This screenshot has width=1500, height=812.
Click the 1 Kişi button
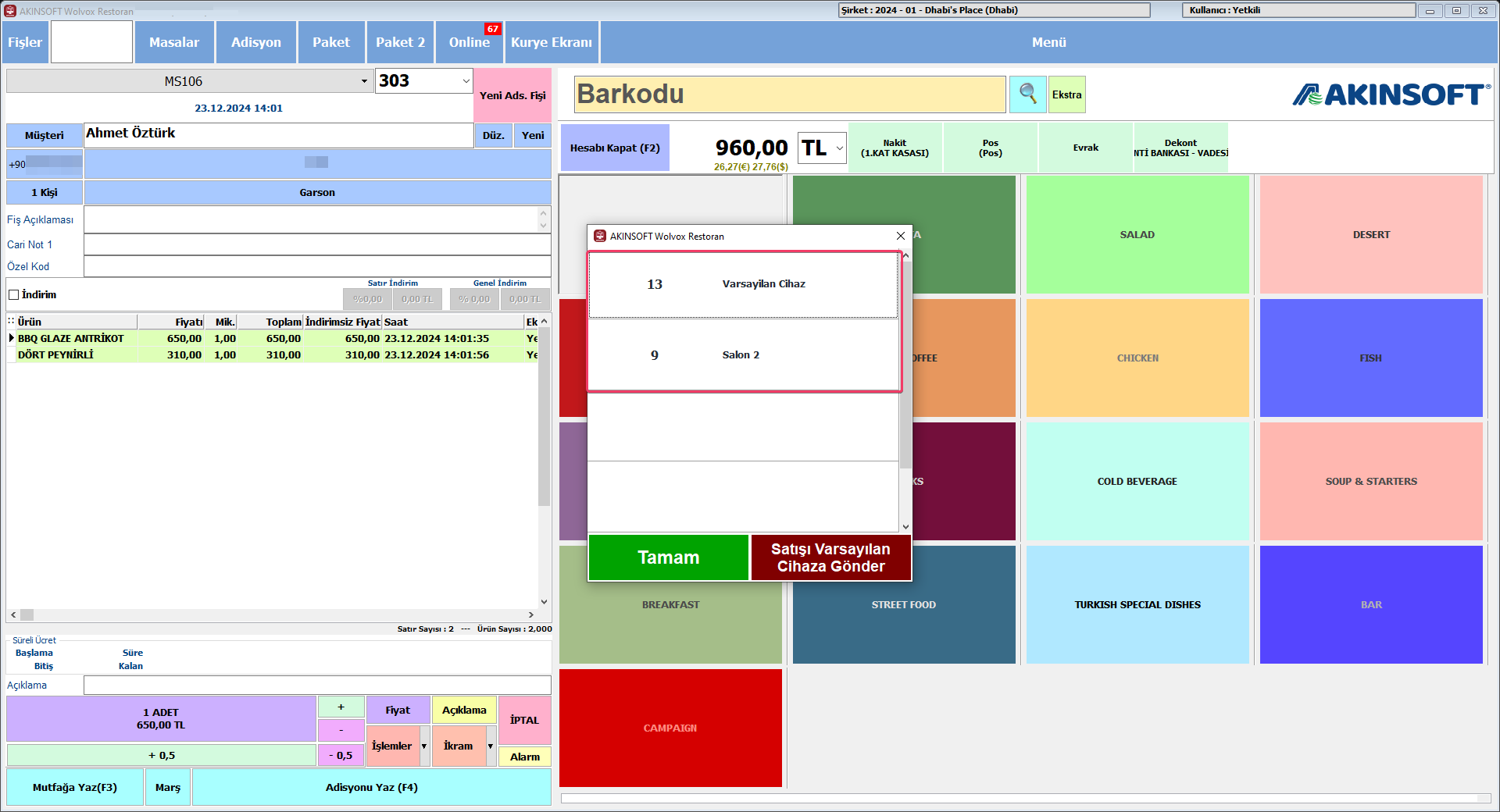click(x=45, y=192)
